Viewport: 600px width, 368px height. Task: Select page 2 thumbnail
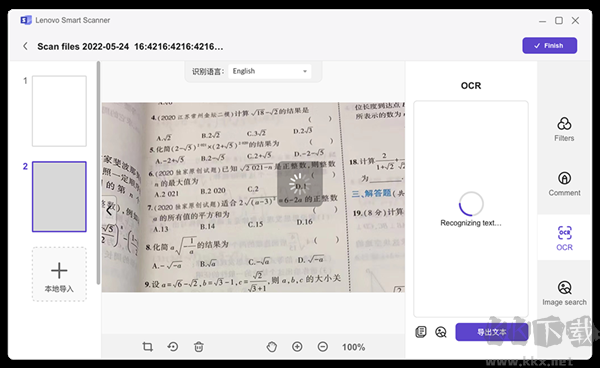click(x=59, y=197)
